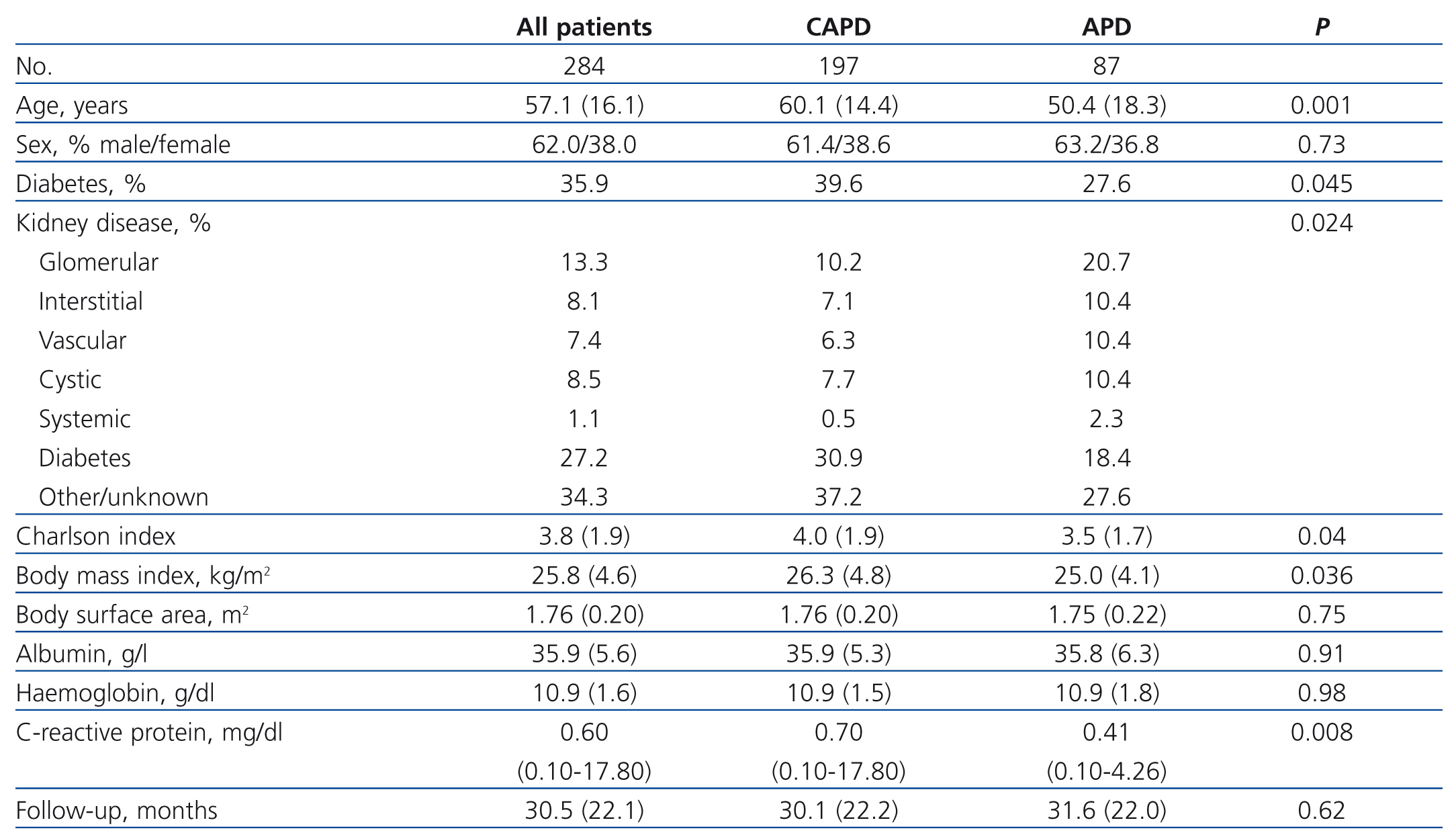Select the CAPD column header
The height and width of the screenshot is (839, 1456).
838,27
